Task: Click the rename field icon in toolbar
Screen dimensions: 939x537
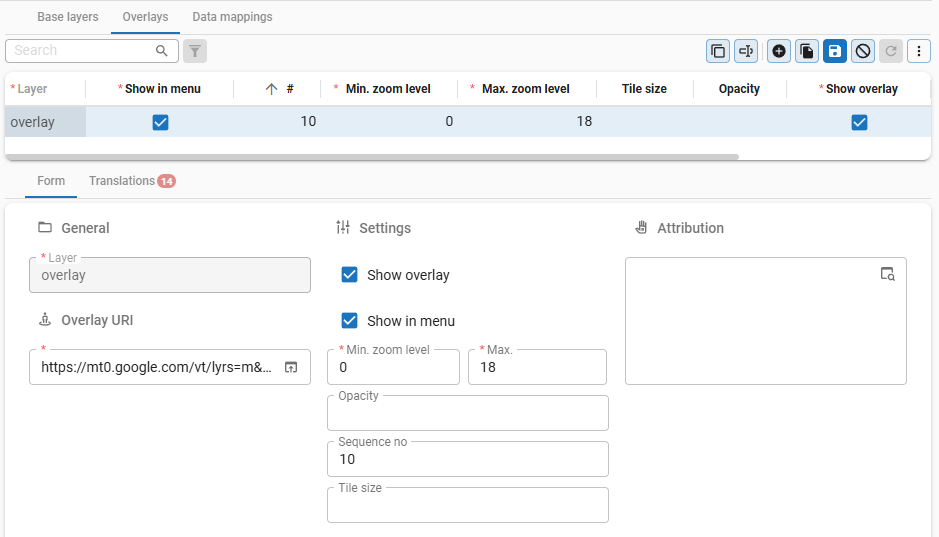Action: (745, 51)
